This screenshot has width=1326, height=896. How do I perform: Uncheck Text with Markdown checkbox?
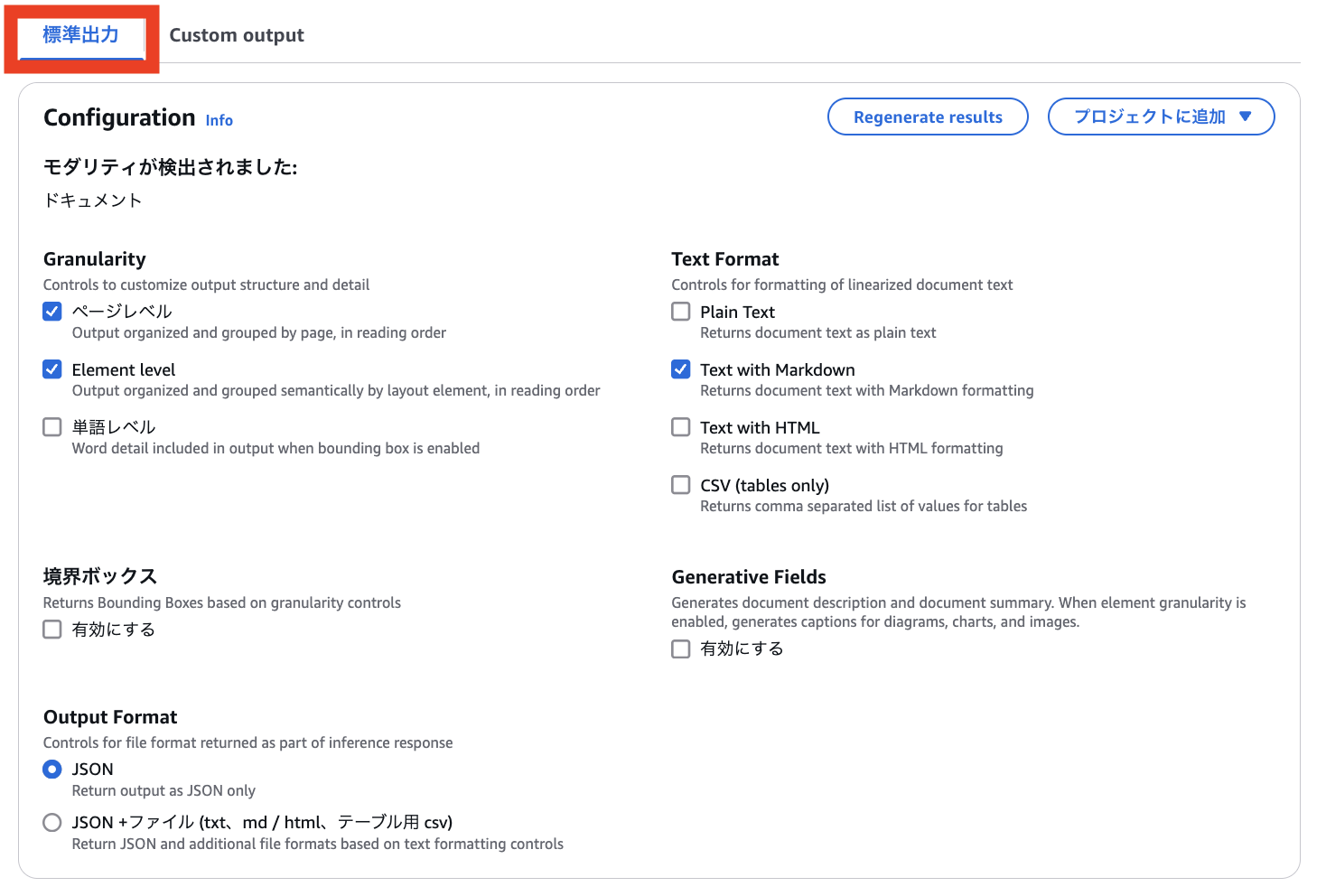[681, 369]
